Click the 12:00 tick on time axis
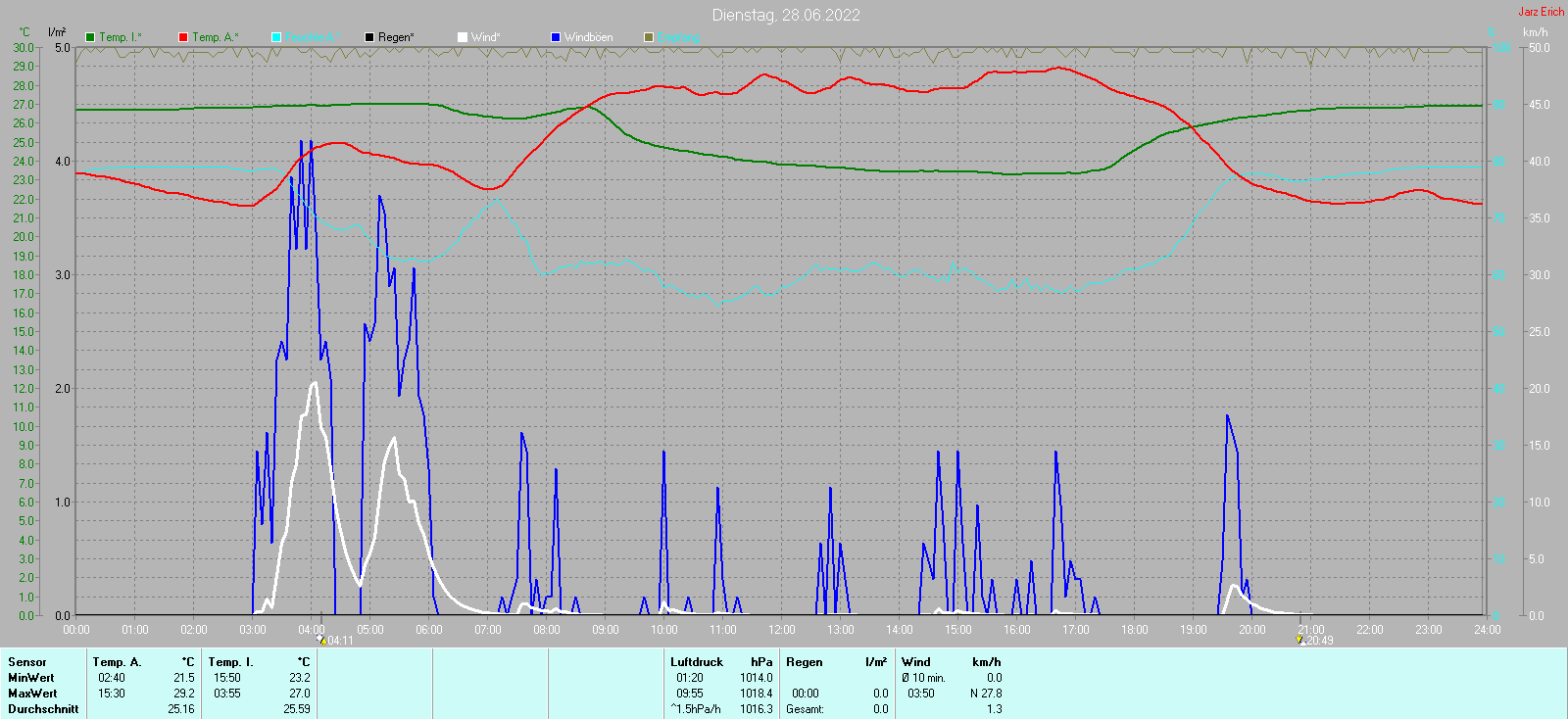This screenshot has height=719, width=1568. (782, 630)
